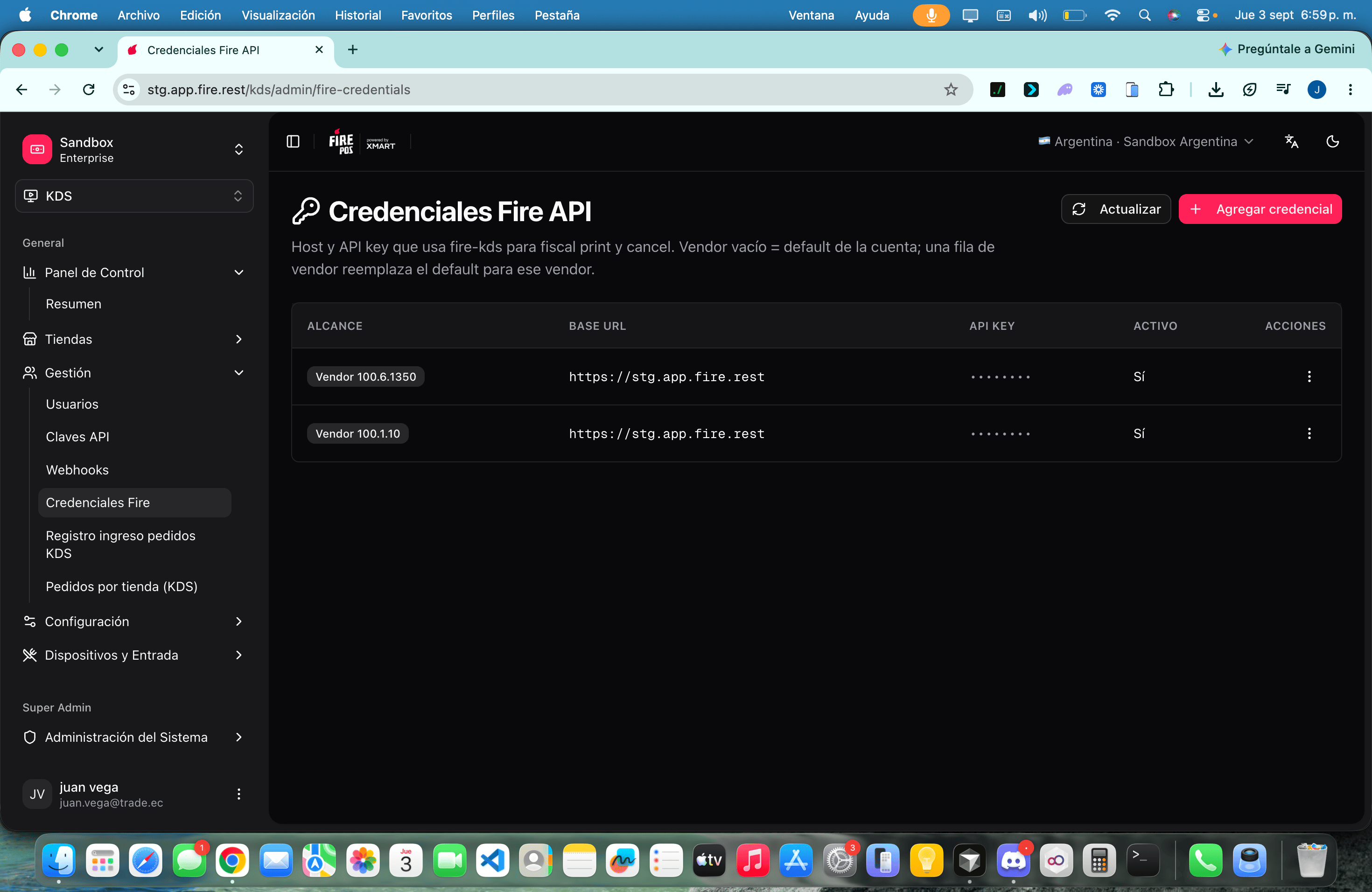1372x892 pixels.
Task: Click the address bar URL
Action: point(279,90)
